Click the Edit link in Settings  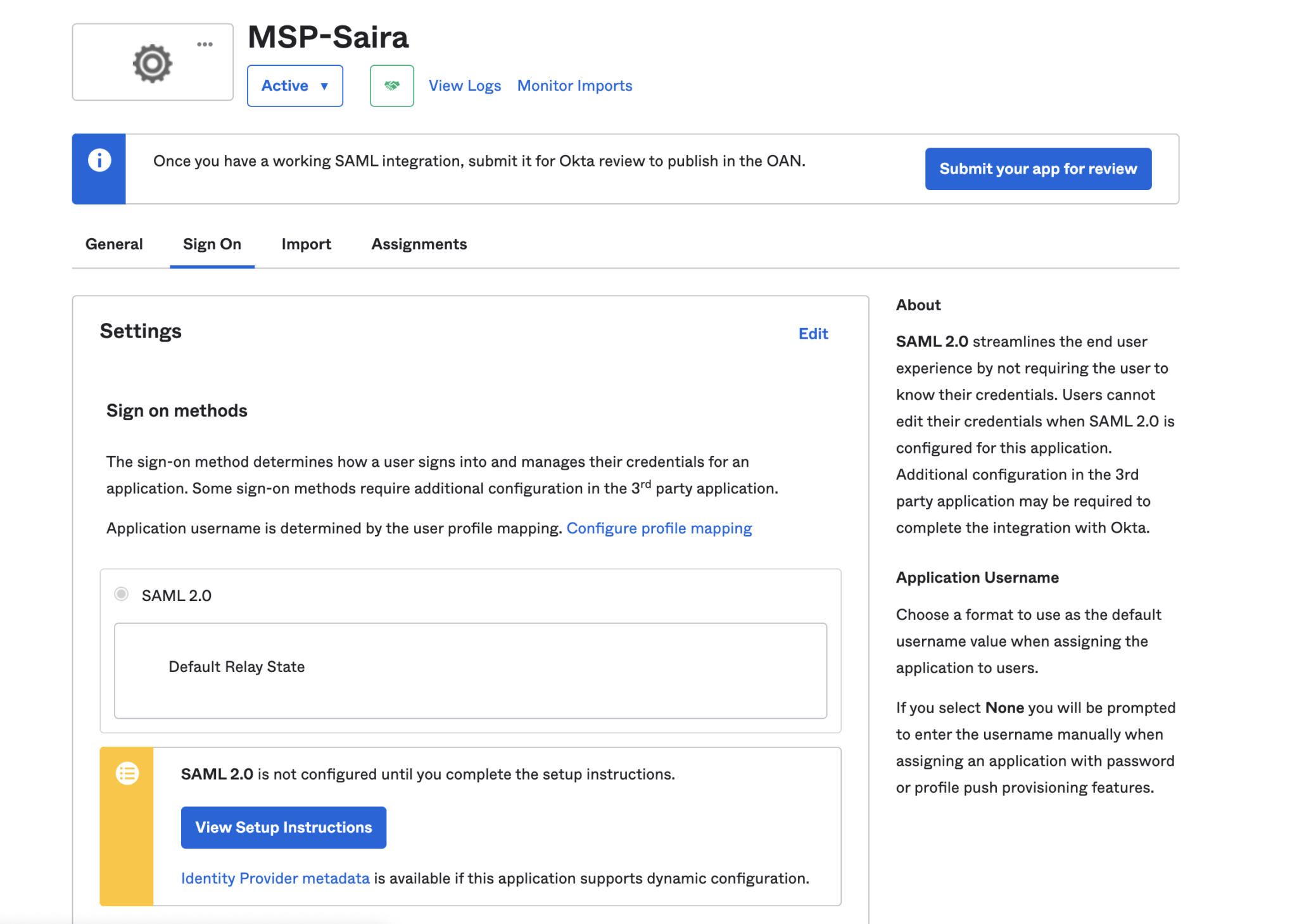[x=813, y=334]
